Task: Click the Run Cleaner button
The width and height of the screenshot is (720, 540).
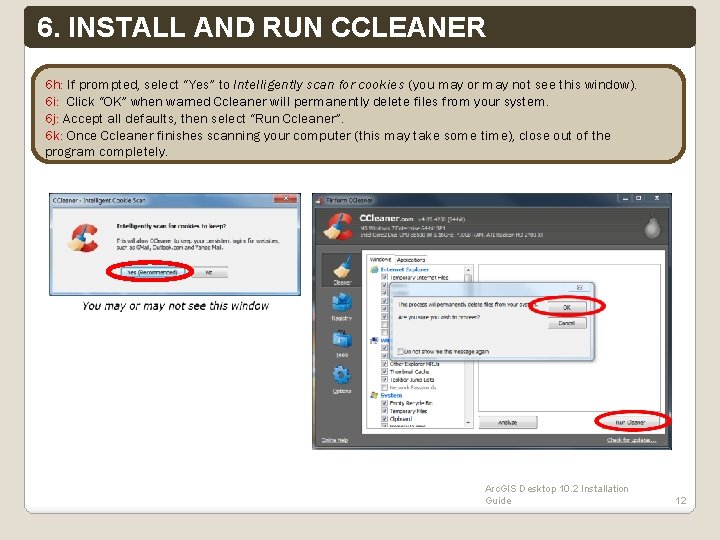Action: tap(630, 422)
